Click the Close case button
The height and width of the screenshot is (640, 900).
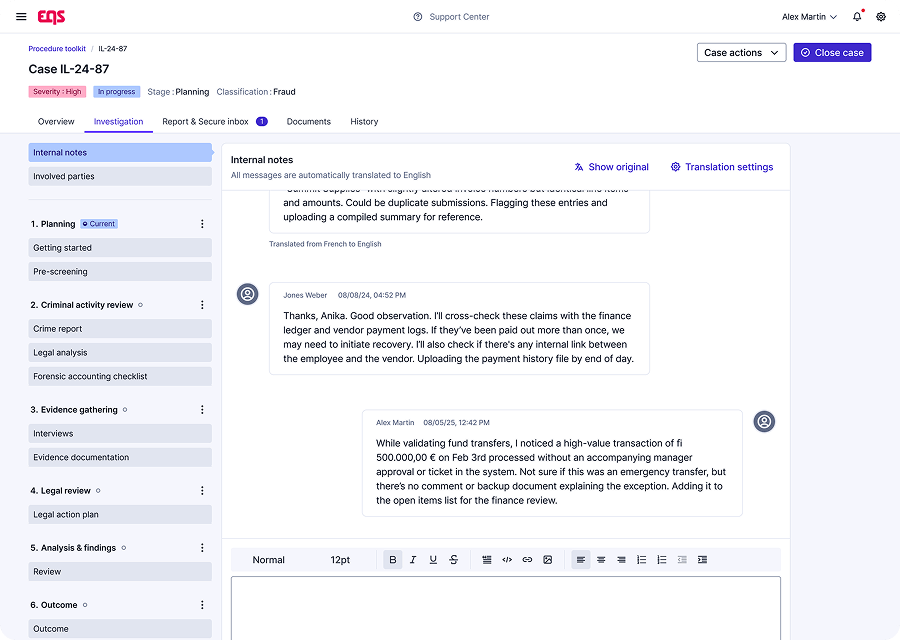pos(832,53)
